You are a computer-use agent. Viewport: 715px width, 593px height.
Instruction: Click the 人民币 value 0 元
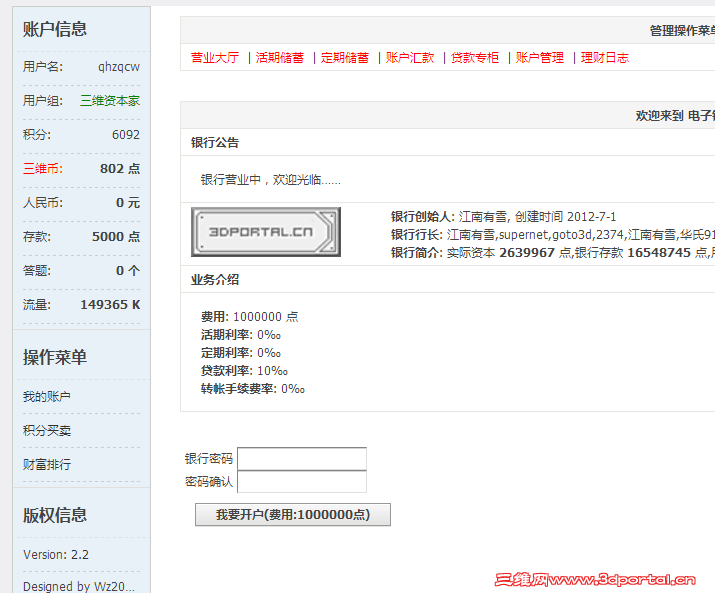(x=128, y=203)
